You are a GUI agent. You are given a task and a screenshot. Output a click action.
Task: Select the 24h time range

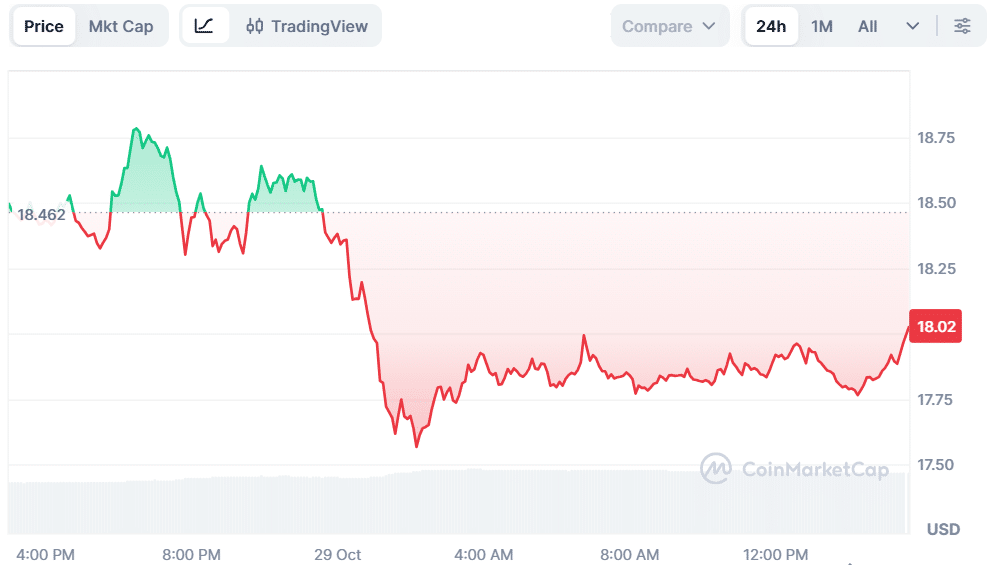[x=771, y=26]
